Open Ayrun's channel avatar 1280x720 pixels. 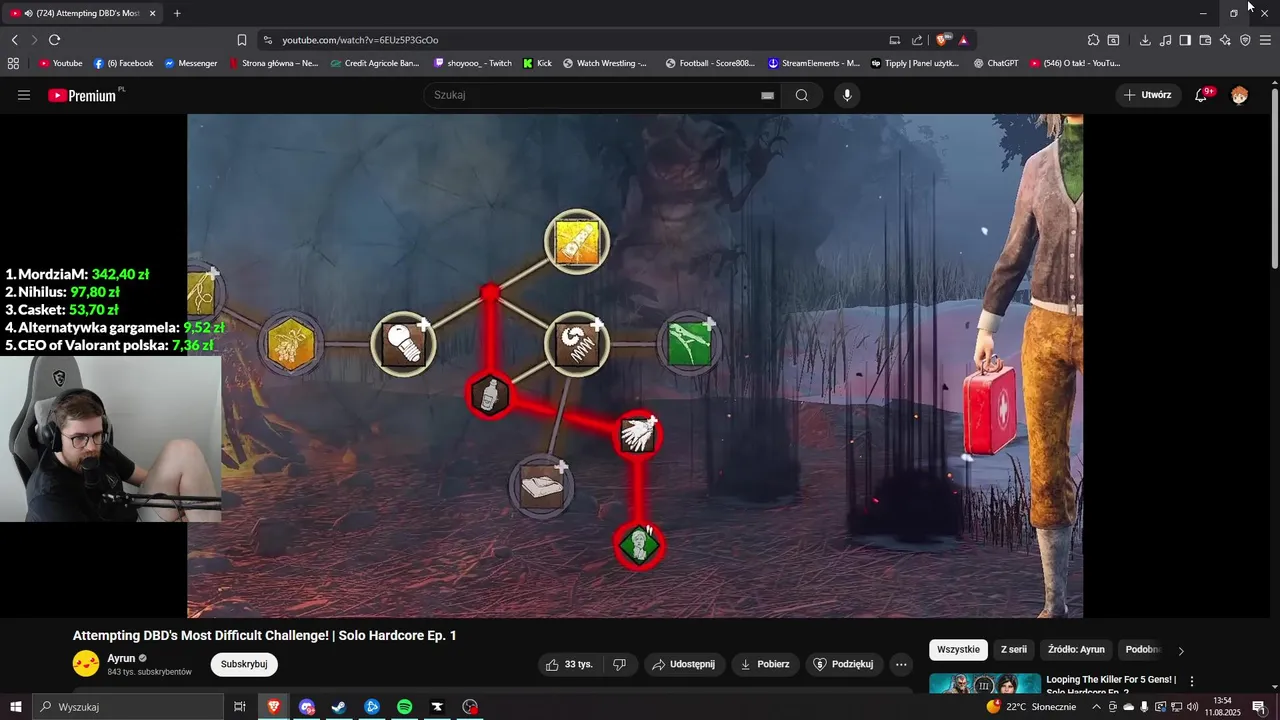[x=86, y=663]
